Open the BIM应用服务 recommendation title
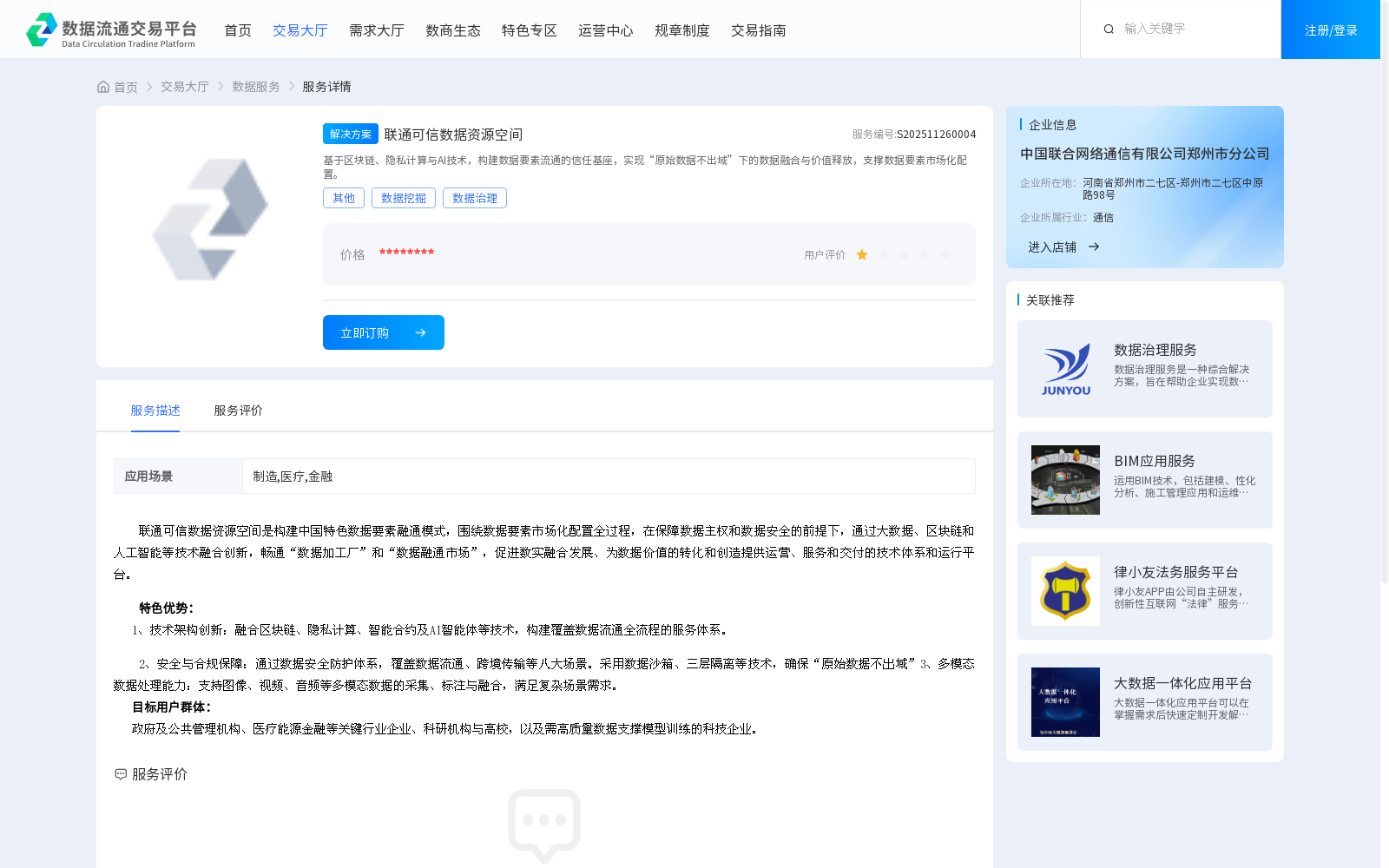1389x868 pixels. pos(1155,461)
